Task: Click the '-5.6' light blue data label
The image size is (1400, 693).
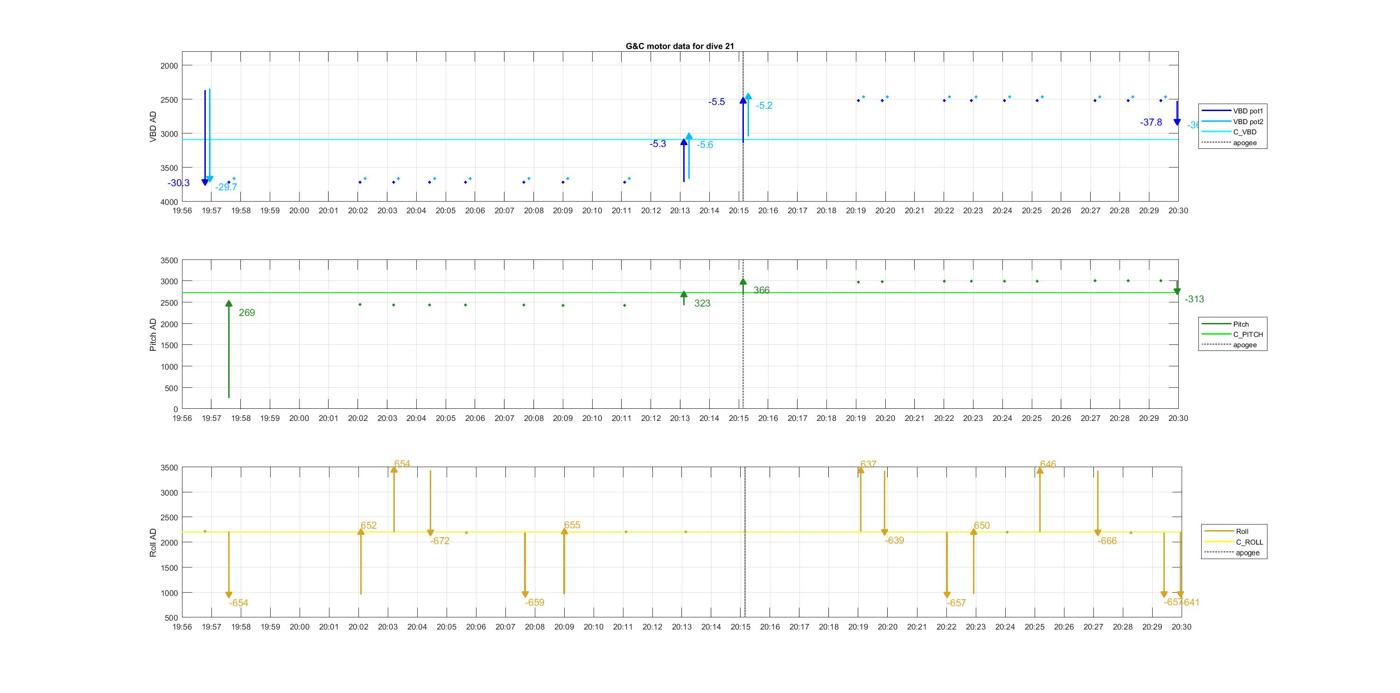Action: pos(705,145)
